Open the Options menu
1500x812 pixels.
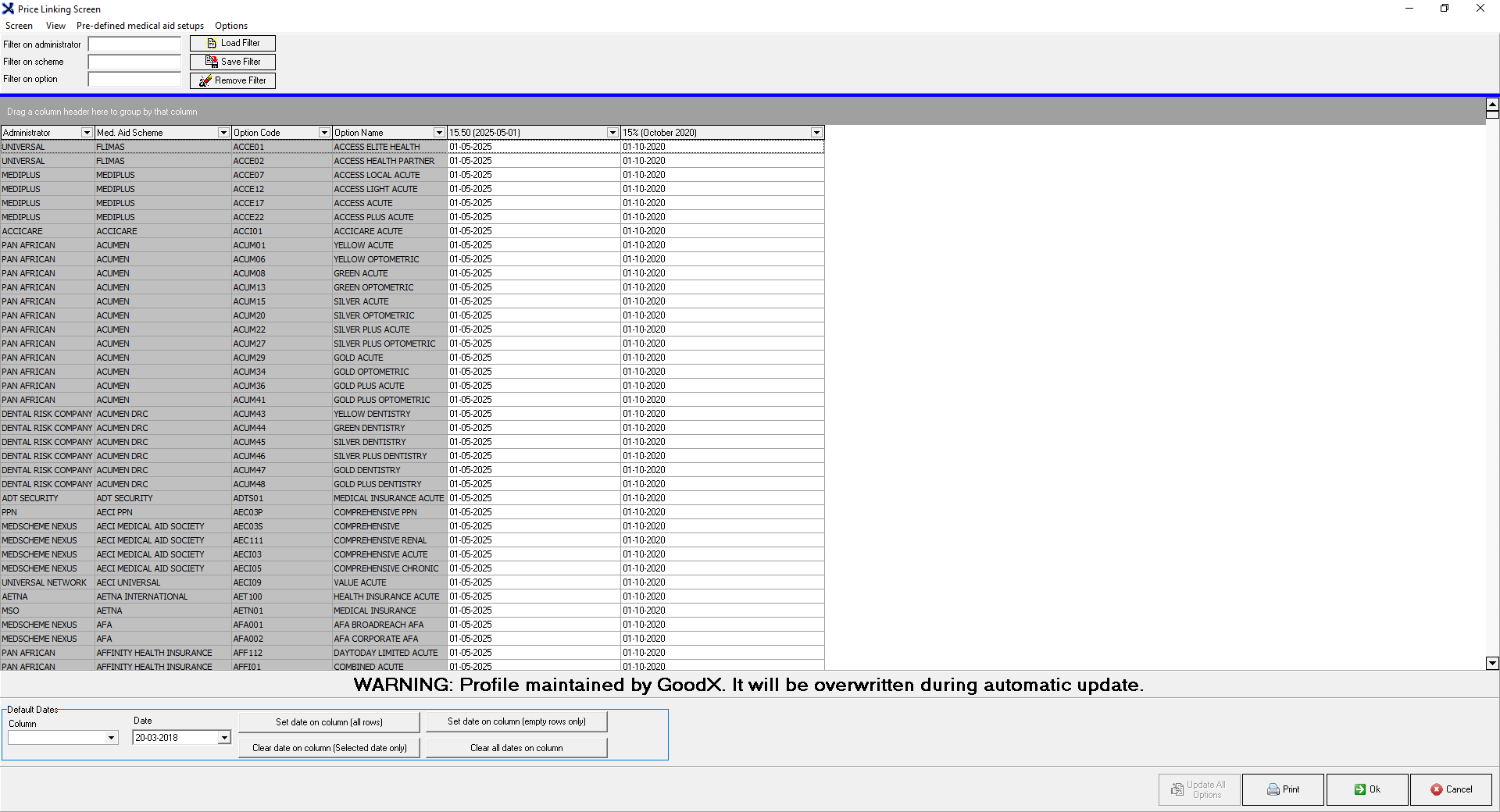click(x=231, y=26)
